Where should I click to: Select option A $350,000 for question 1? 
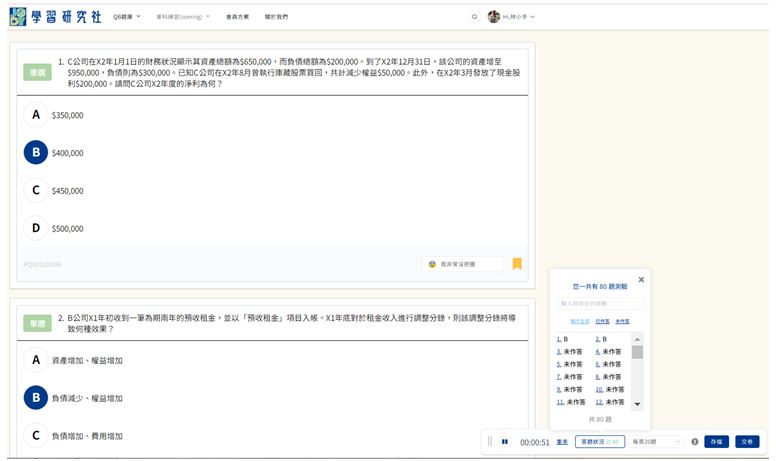36,115
